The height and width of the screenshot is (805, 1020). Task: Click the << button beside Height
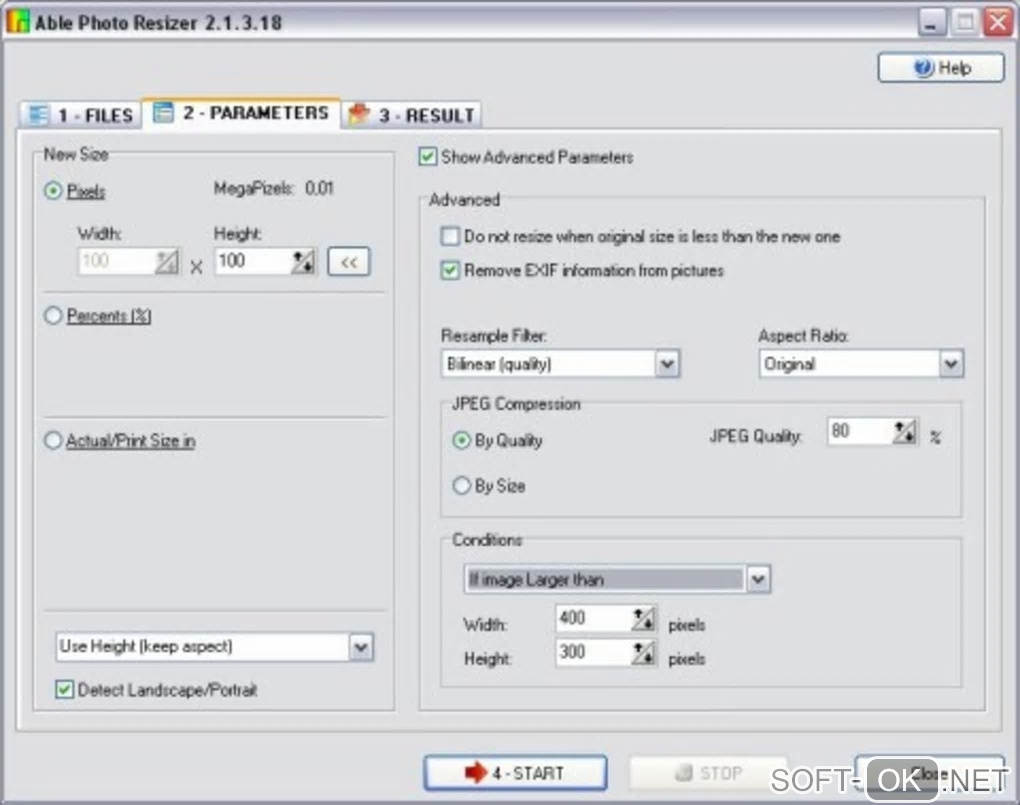349,262
